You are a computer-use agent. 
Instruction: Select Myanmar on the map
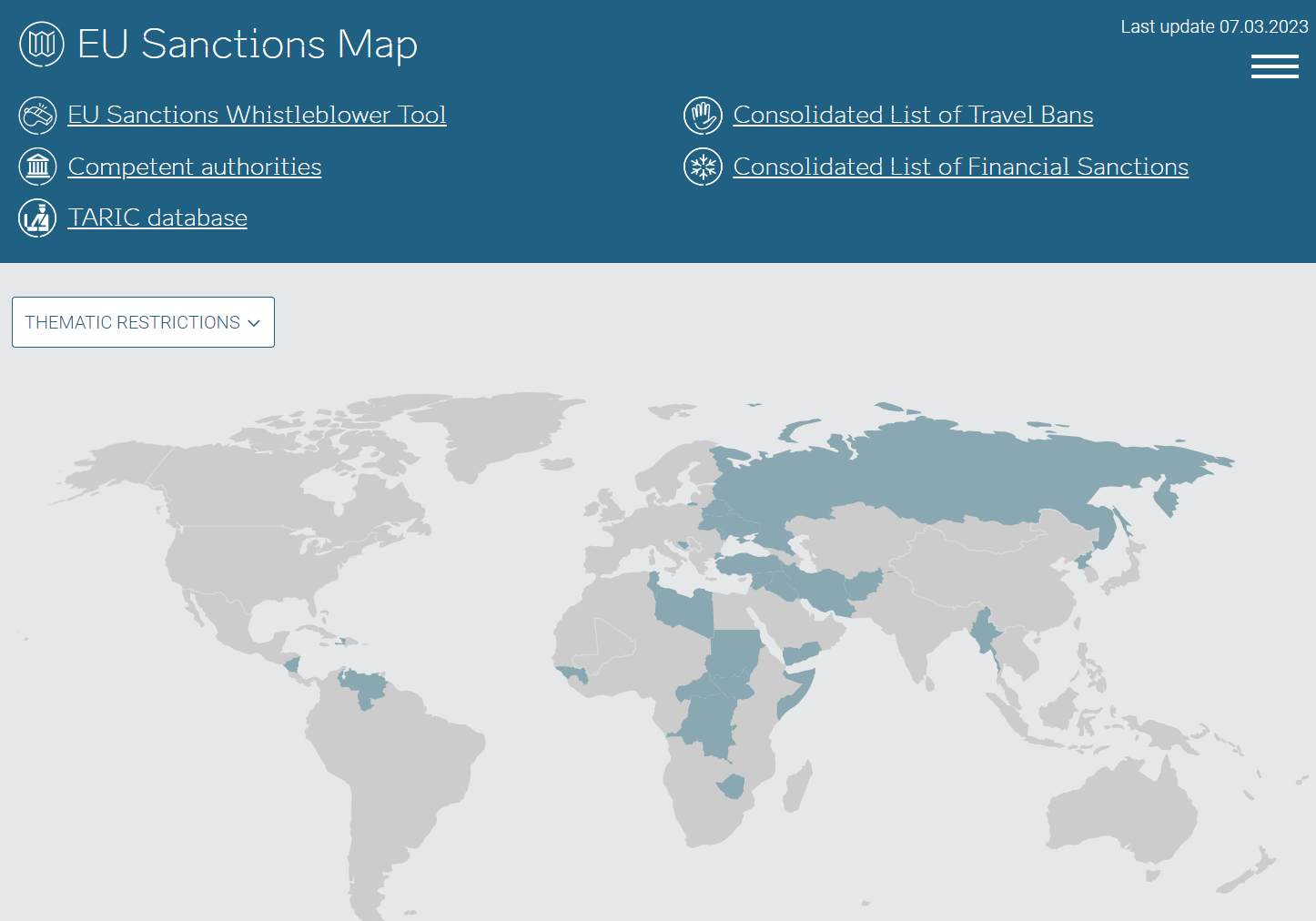pos(984,631)
